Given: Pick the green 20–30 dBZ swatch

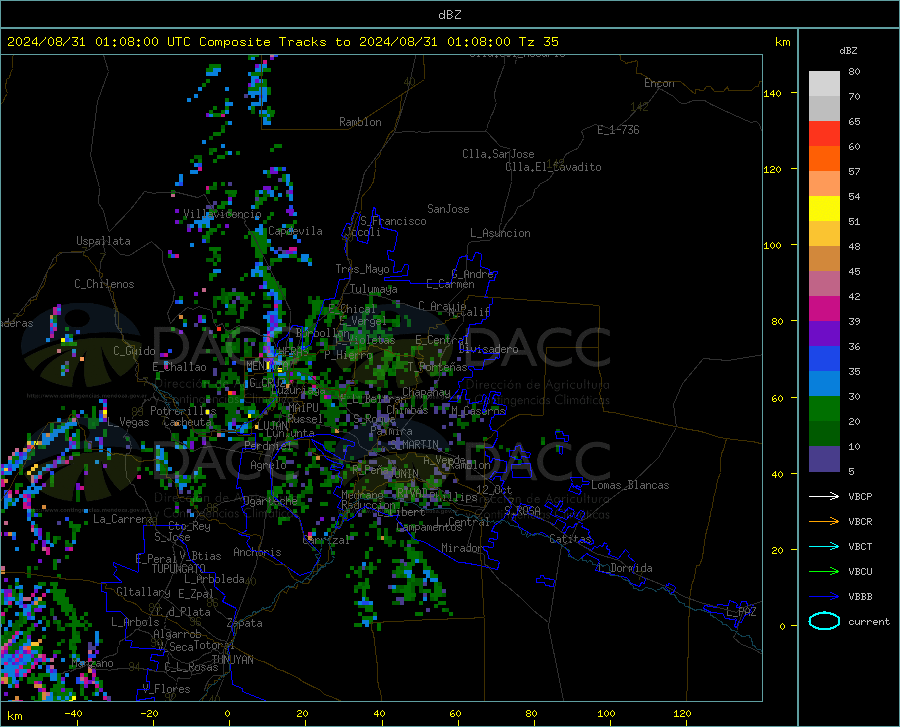Looking at the screenshot, I should 824,409.
